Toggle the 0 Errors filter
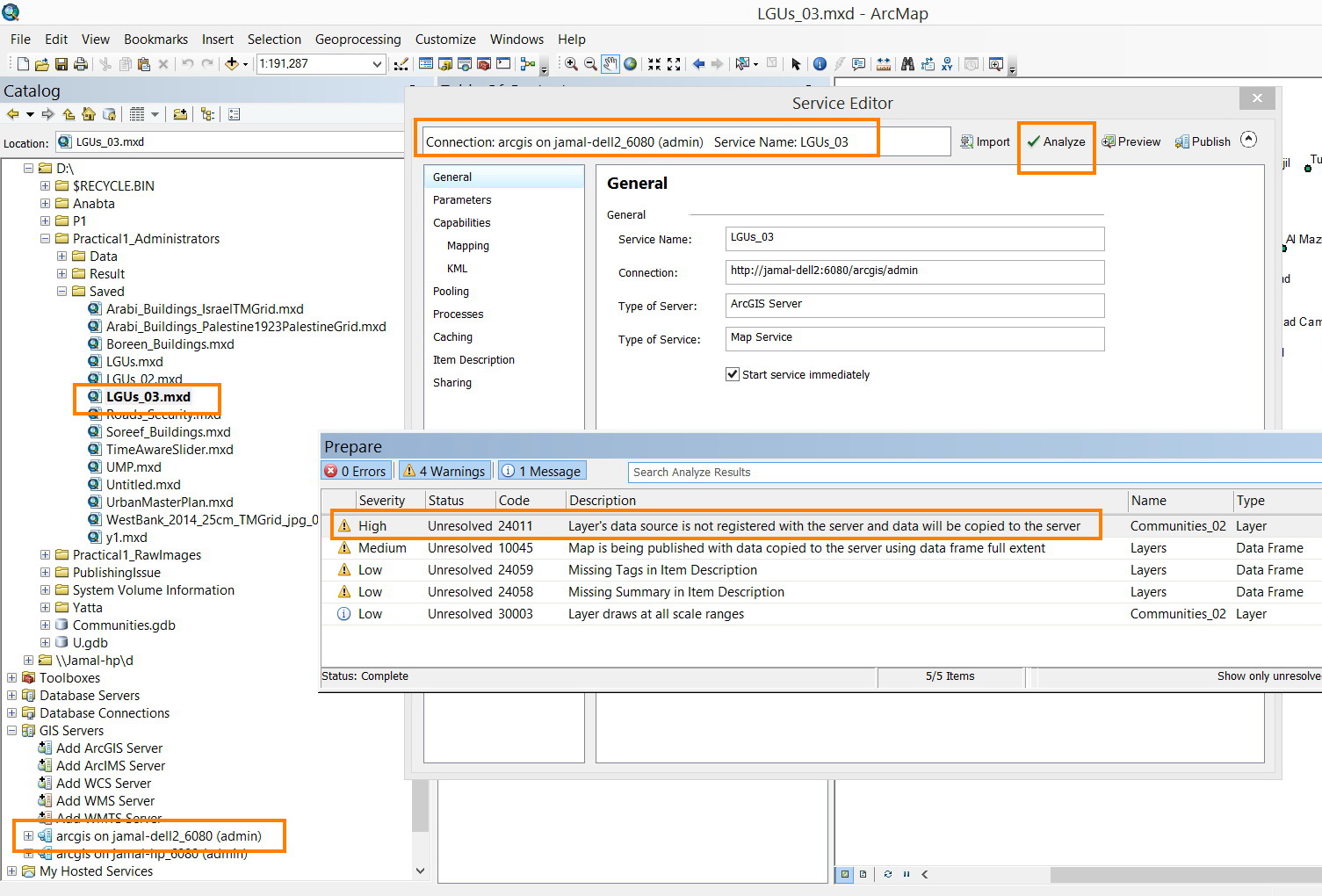The image size is (1322, 896). click(x=356, y=471)
